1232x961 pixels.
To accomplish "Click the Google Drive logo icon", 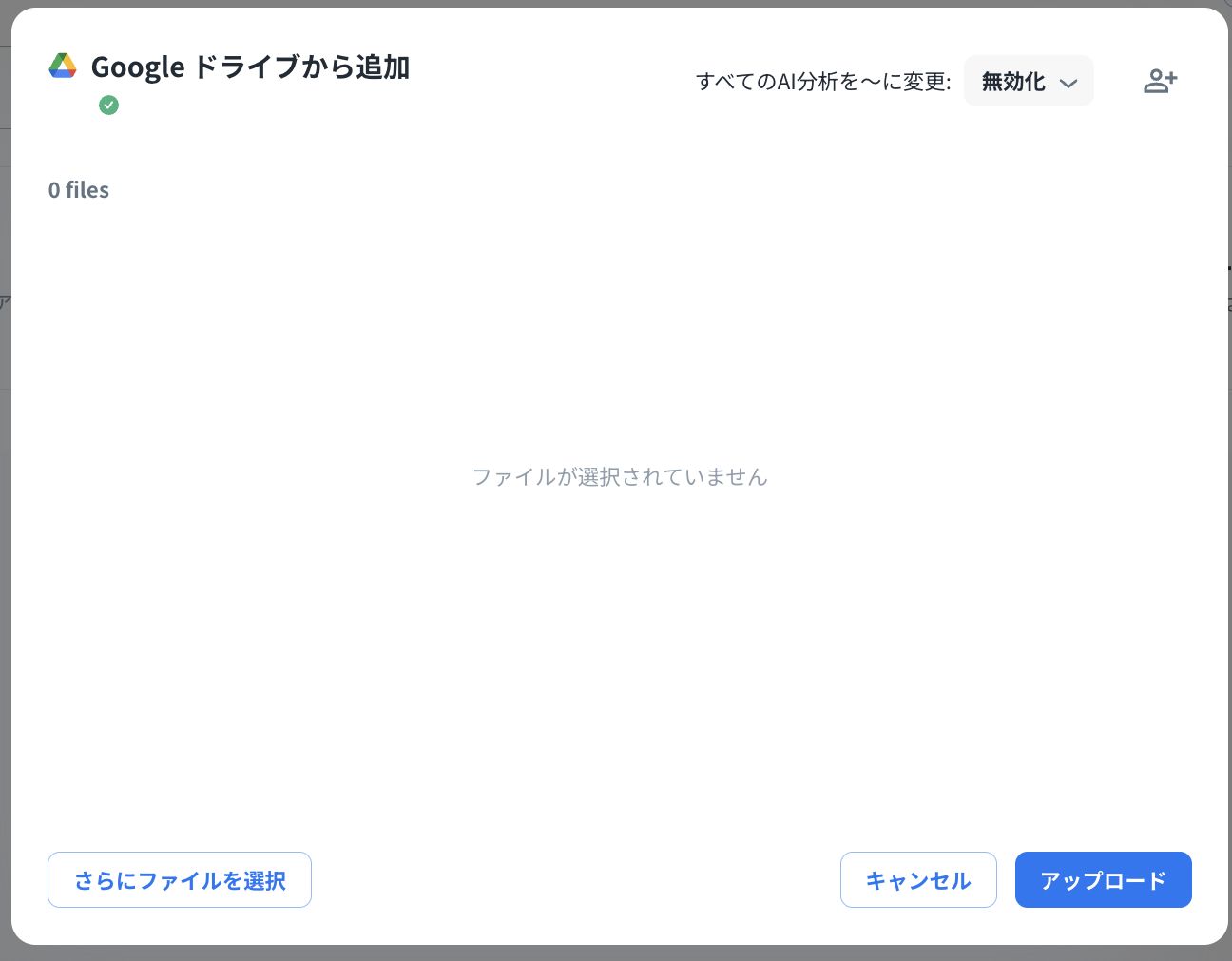I will 63,66.
